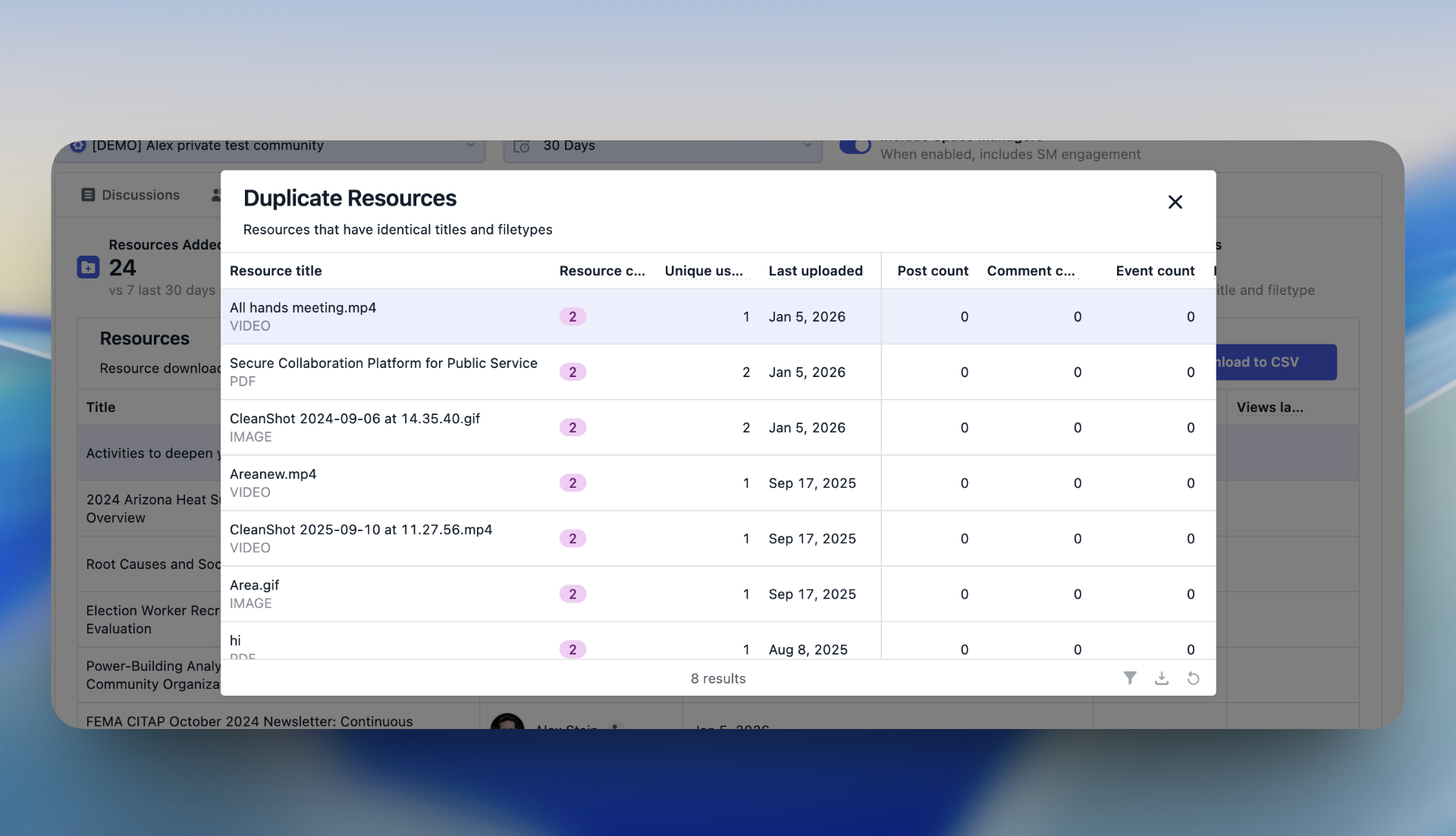Sort by Post count column header
The image size is (1456, 836).
(932, 271)
